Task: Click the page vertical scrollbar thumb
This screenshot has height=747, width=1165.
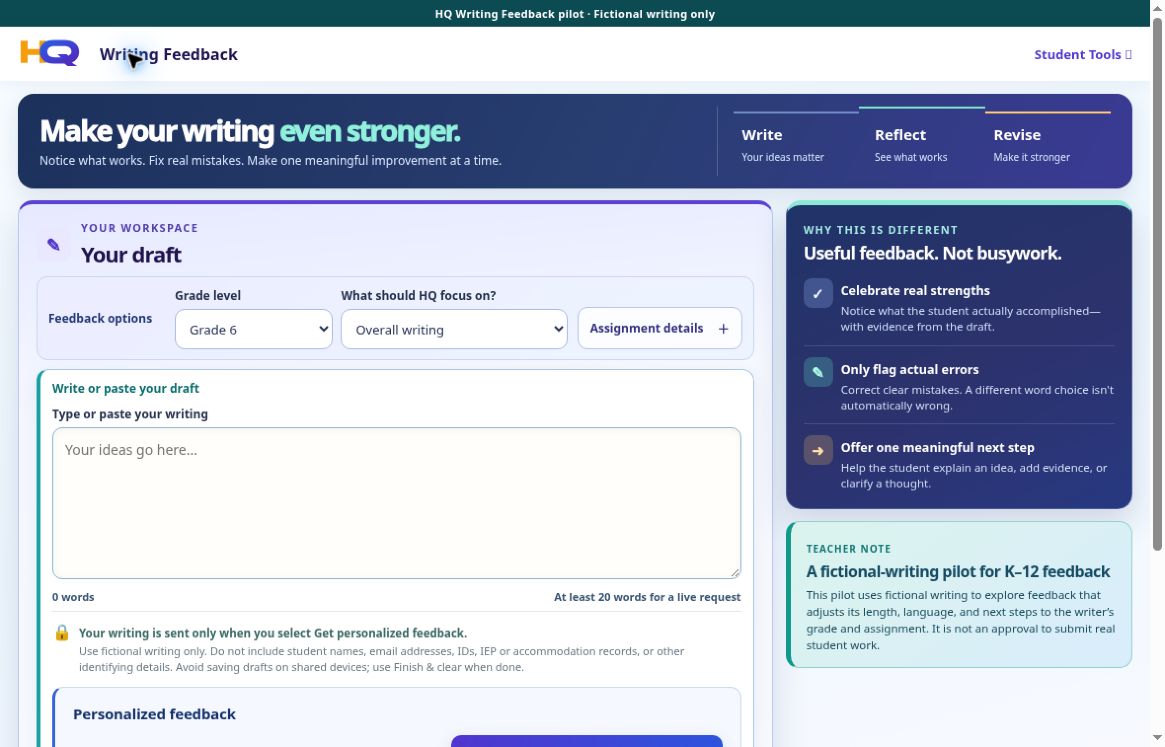Action: (1157, 285)
